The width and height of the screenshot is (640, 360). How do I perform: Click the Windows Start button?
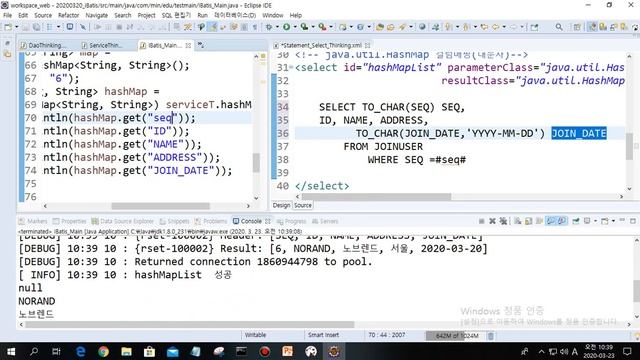click(11, 351)
